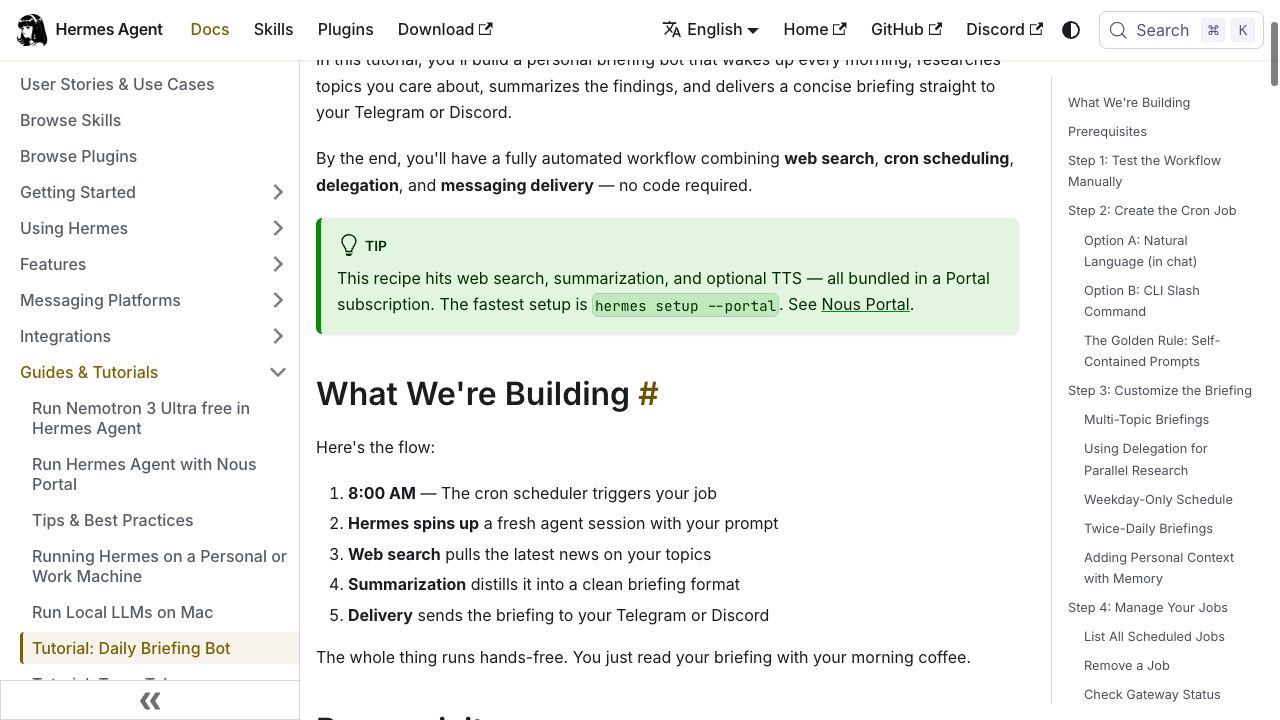Open the English language dropdown
Image resolution: width=1280 pixels, height=720 pixels.
711,30
